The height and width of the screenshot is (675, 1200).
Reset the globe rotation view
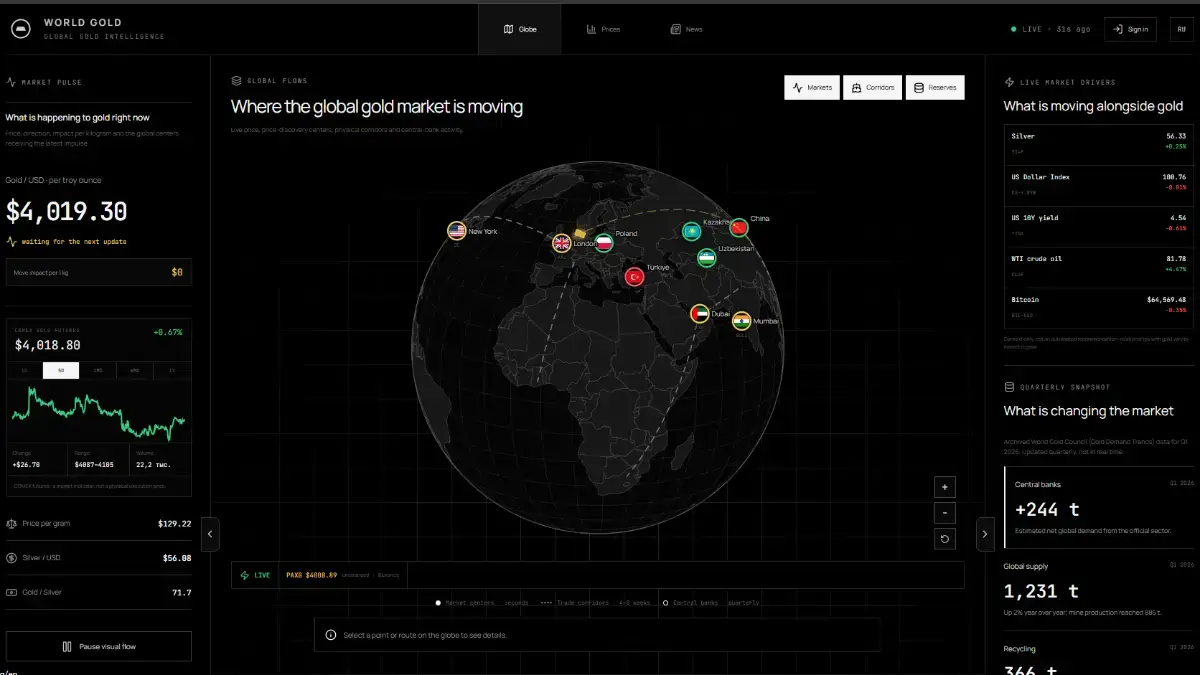[945, 539]
